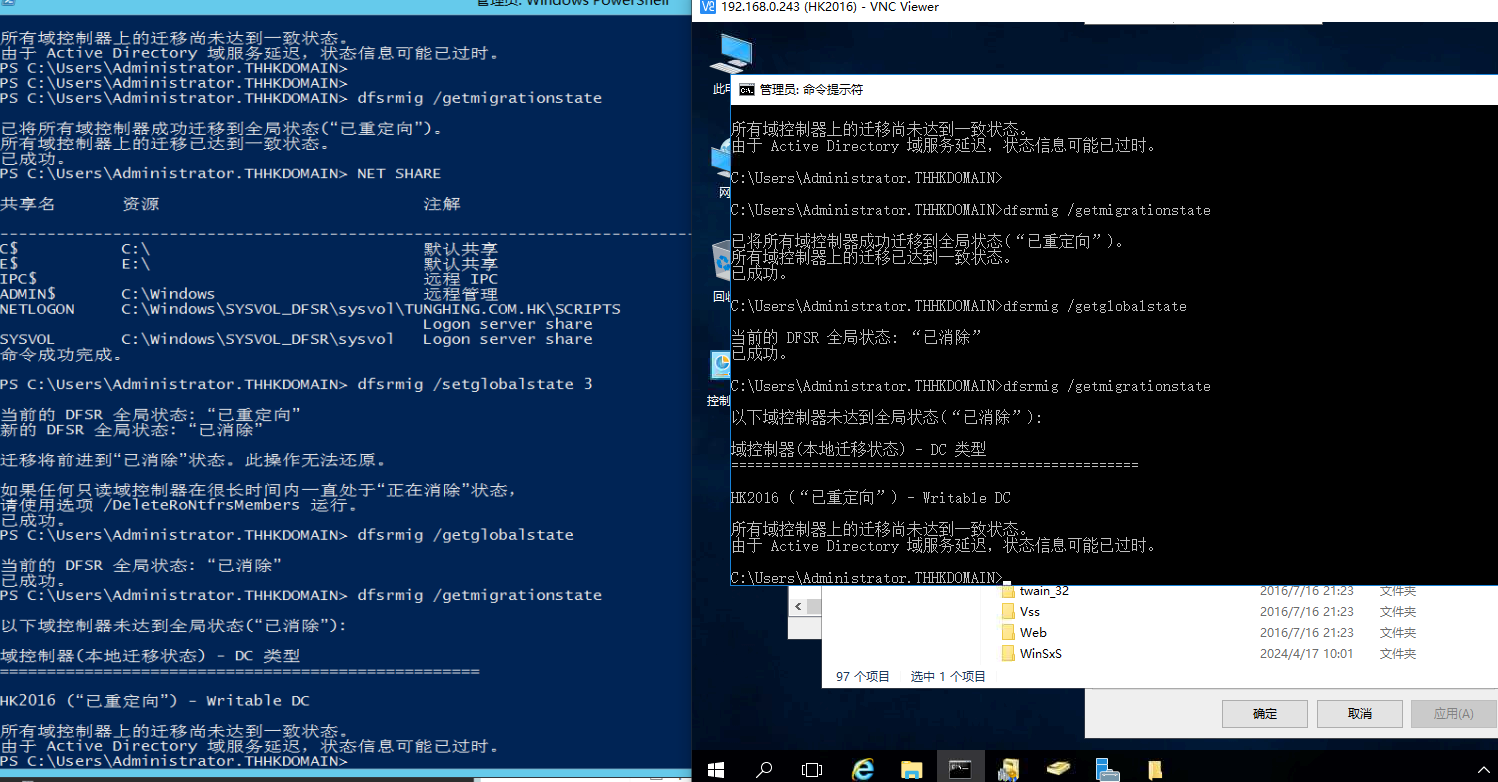Click the IPC$ share row in PowerShell
Screen dimensions: 1498x782
coord(249,279)
